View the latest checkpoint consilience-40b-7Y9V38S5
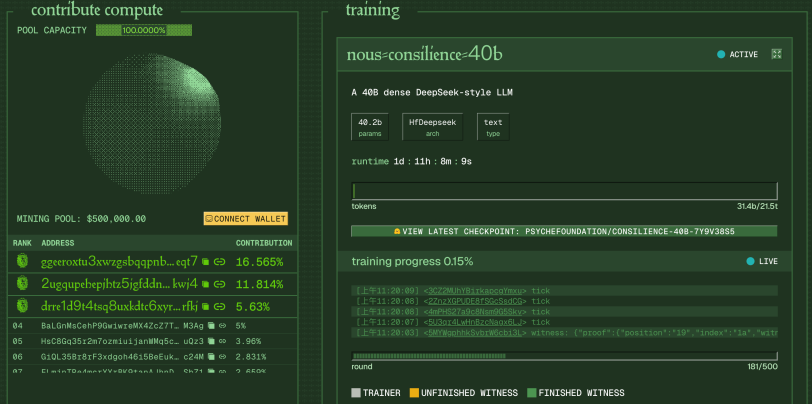Image resolution: width=812 pixels, height=404 pixels. [564, 231]
